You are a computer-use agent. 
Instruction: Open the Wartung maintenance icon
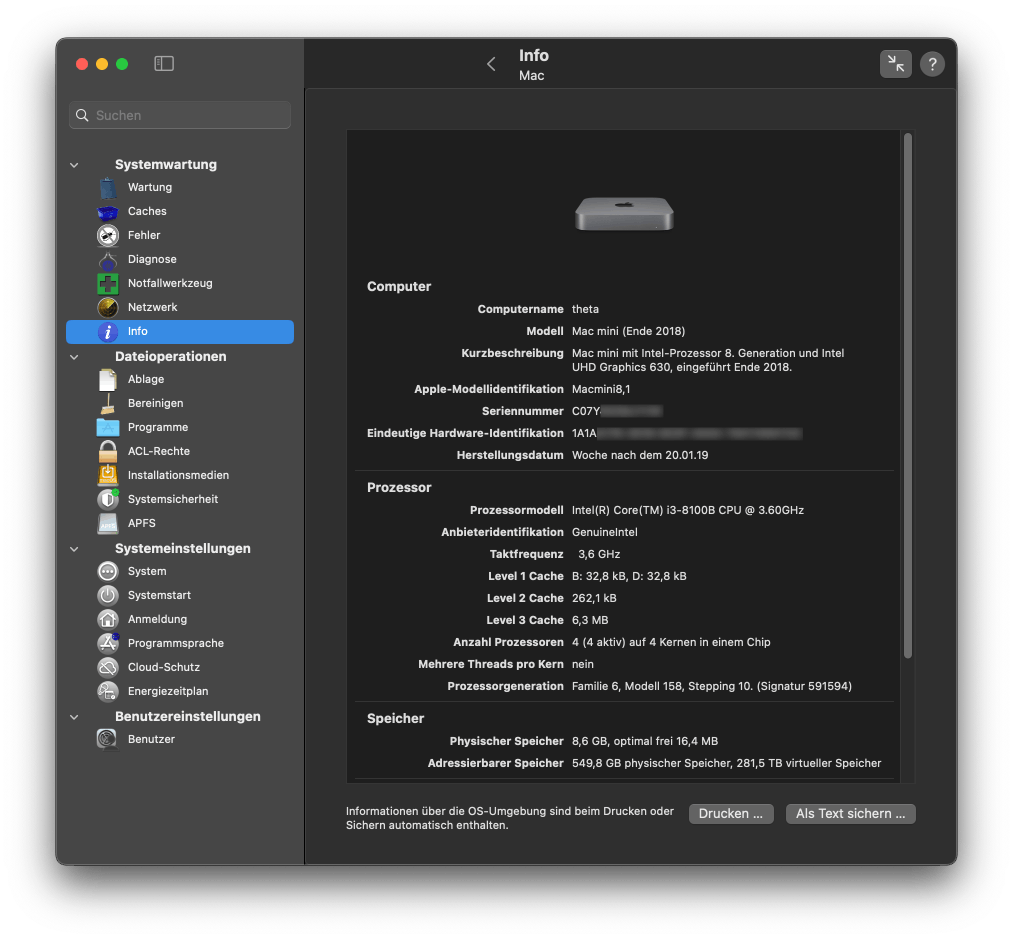pyautogui.click(x=108, y=187)
